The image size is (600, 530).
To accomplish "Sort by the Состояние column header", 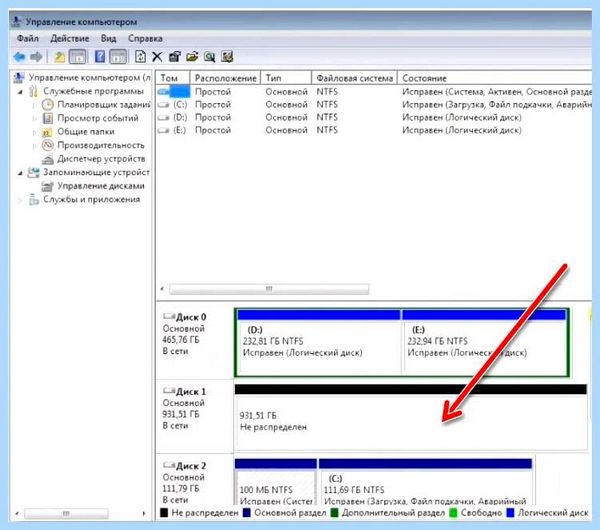I will point(495,78).
